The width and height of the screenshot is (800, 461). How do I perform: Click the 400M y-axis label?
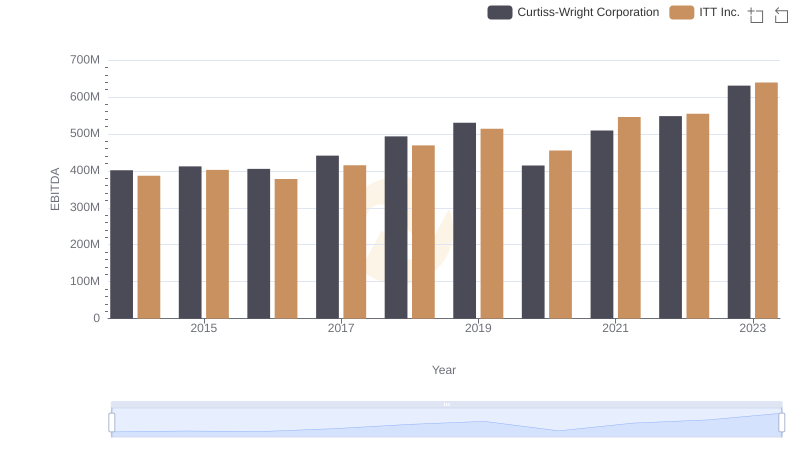[85, 171]
